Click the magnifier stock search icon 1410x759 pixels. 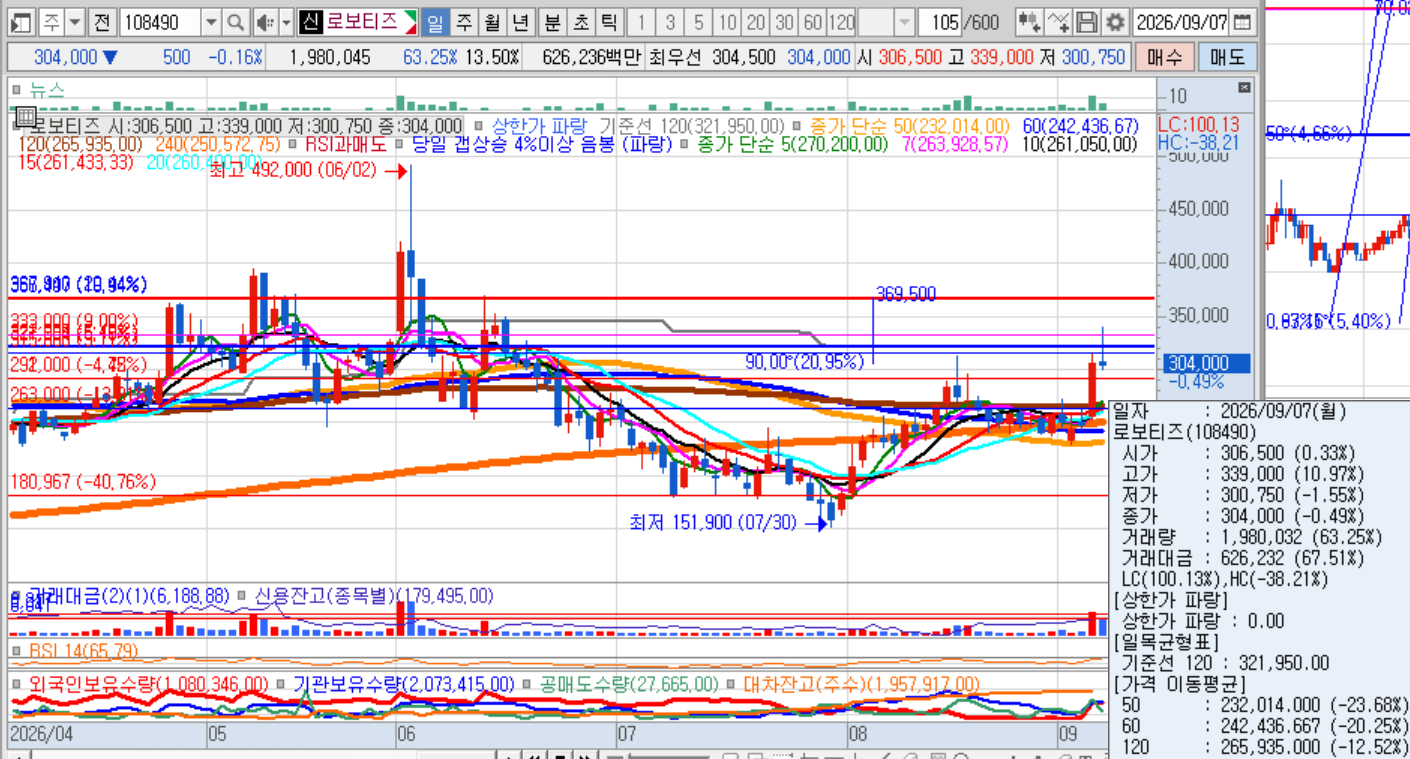coord(235,22)
